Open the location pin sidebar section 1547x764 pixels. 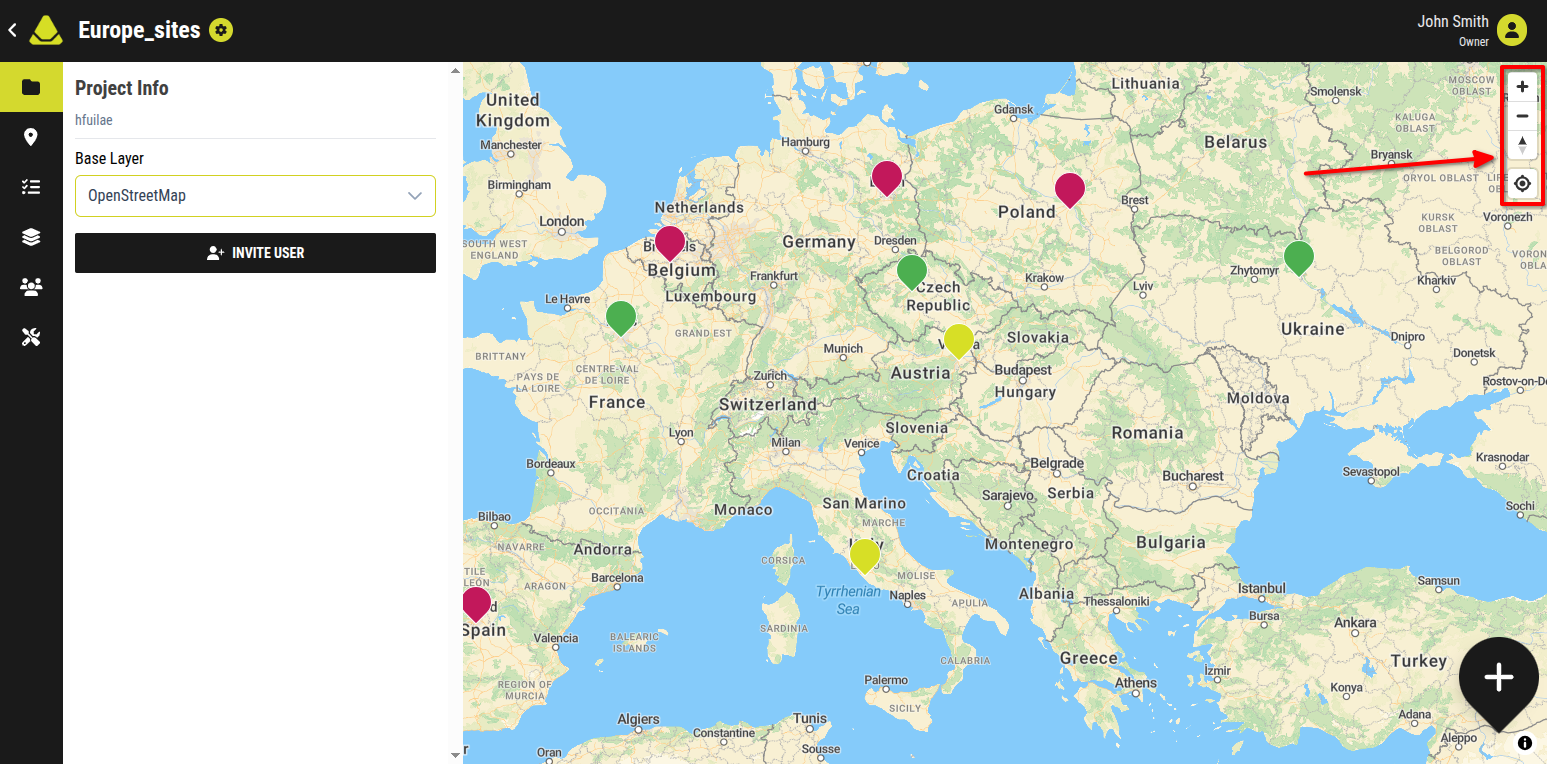(x=31, y=137)
